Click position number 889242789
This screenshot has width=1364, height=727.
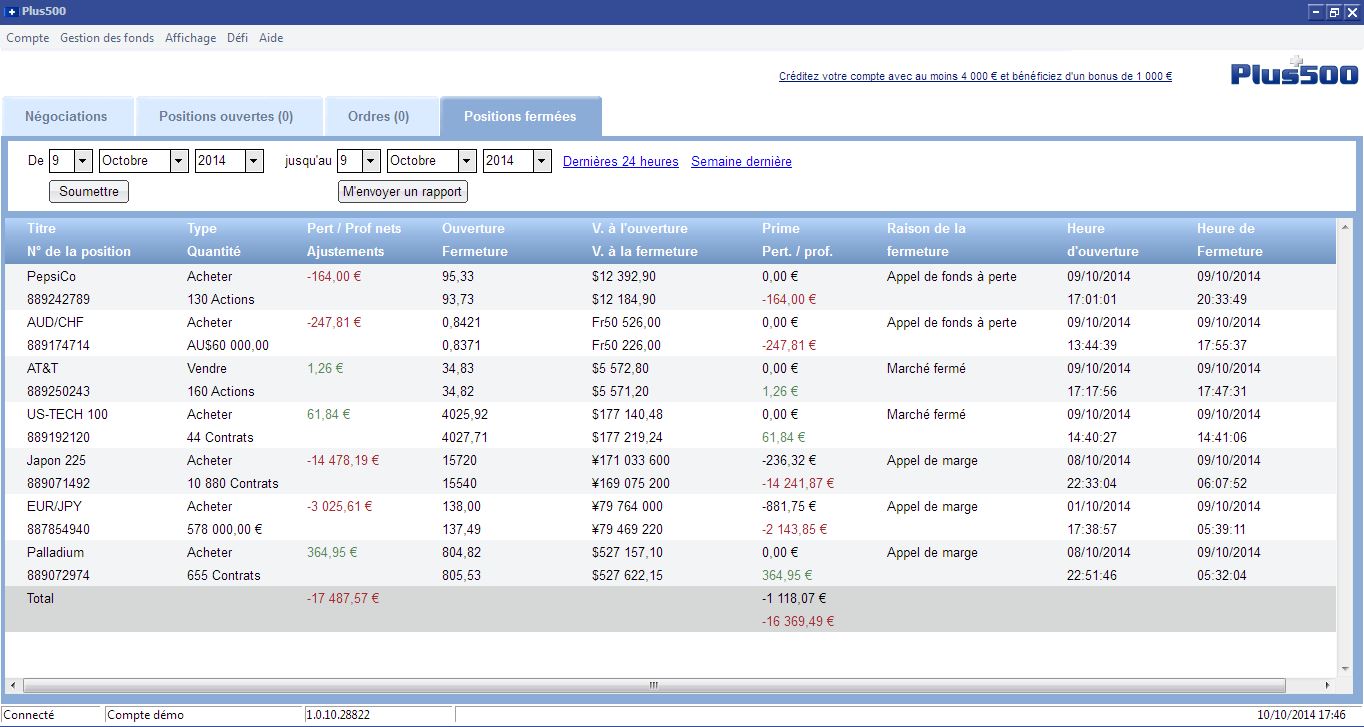(x=58, y=299)
